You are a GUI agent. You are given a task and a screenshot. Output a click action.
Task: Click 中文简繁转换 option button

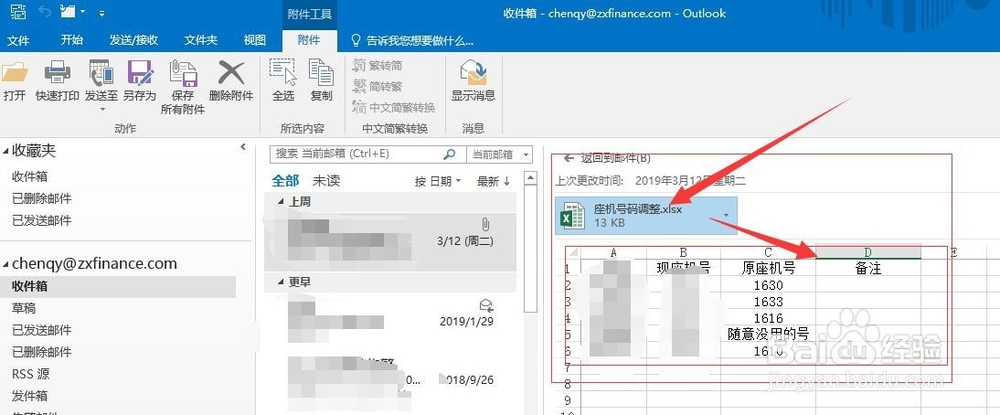point(393,107)
